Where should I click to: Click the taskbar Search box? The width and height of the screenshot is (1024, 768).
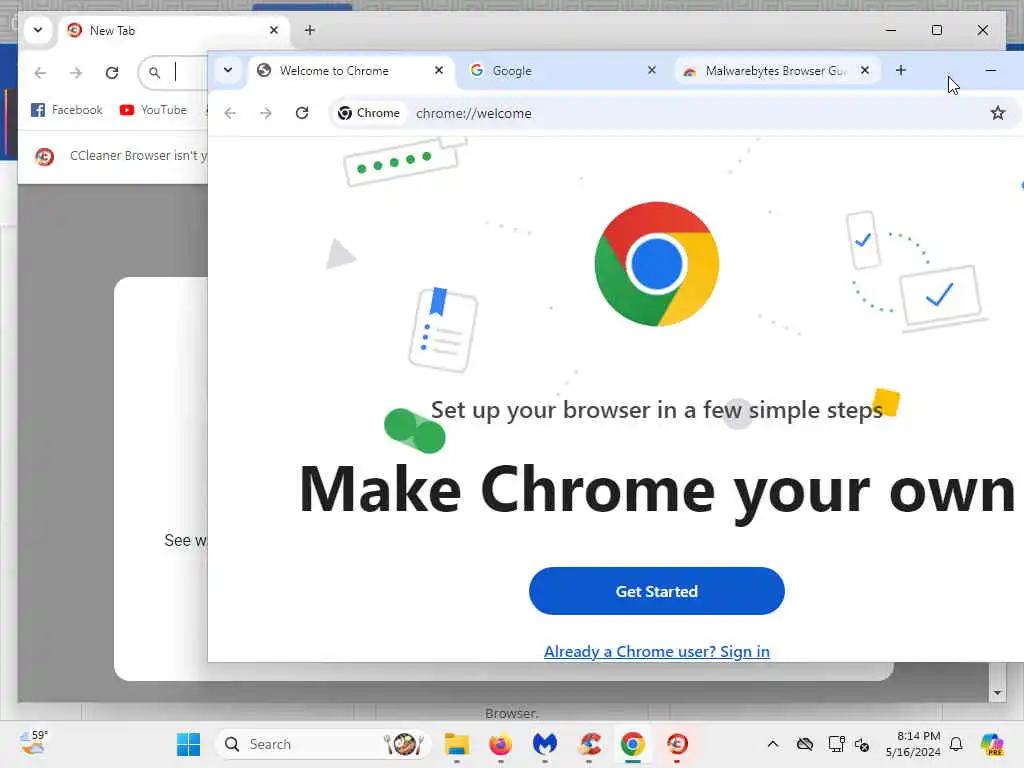(323, 744)
